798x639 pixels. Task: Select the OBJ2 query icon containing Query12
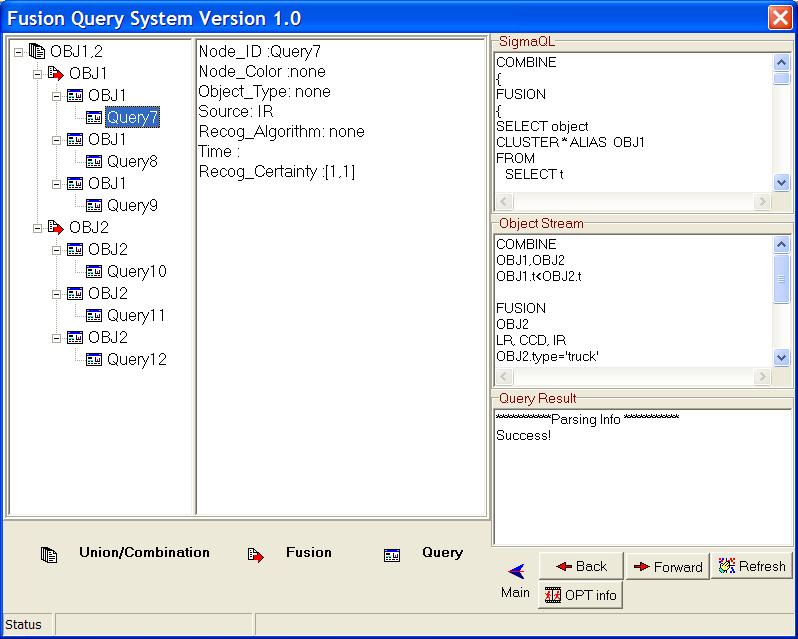tap(75, 338)
